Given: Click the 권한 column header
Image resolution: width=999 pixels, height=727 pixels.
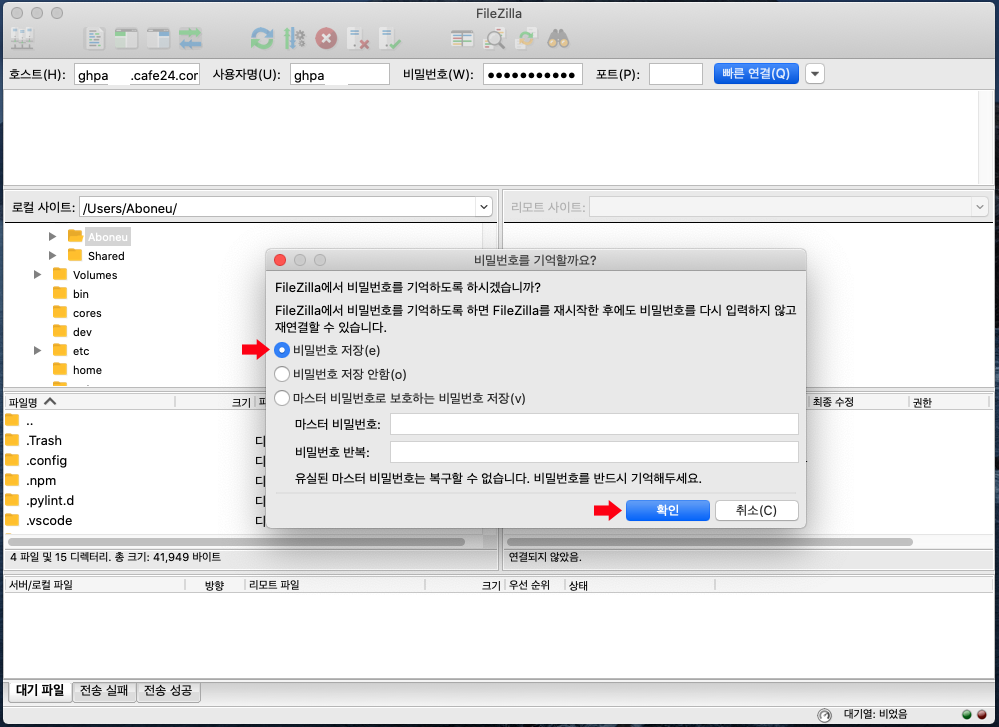Looking at the screenshot, I should tap(947, 402).
